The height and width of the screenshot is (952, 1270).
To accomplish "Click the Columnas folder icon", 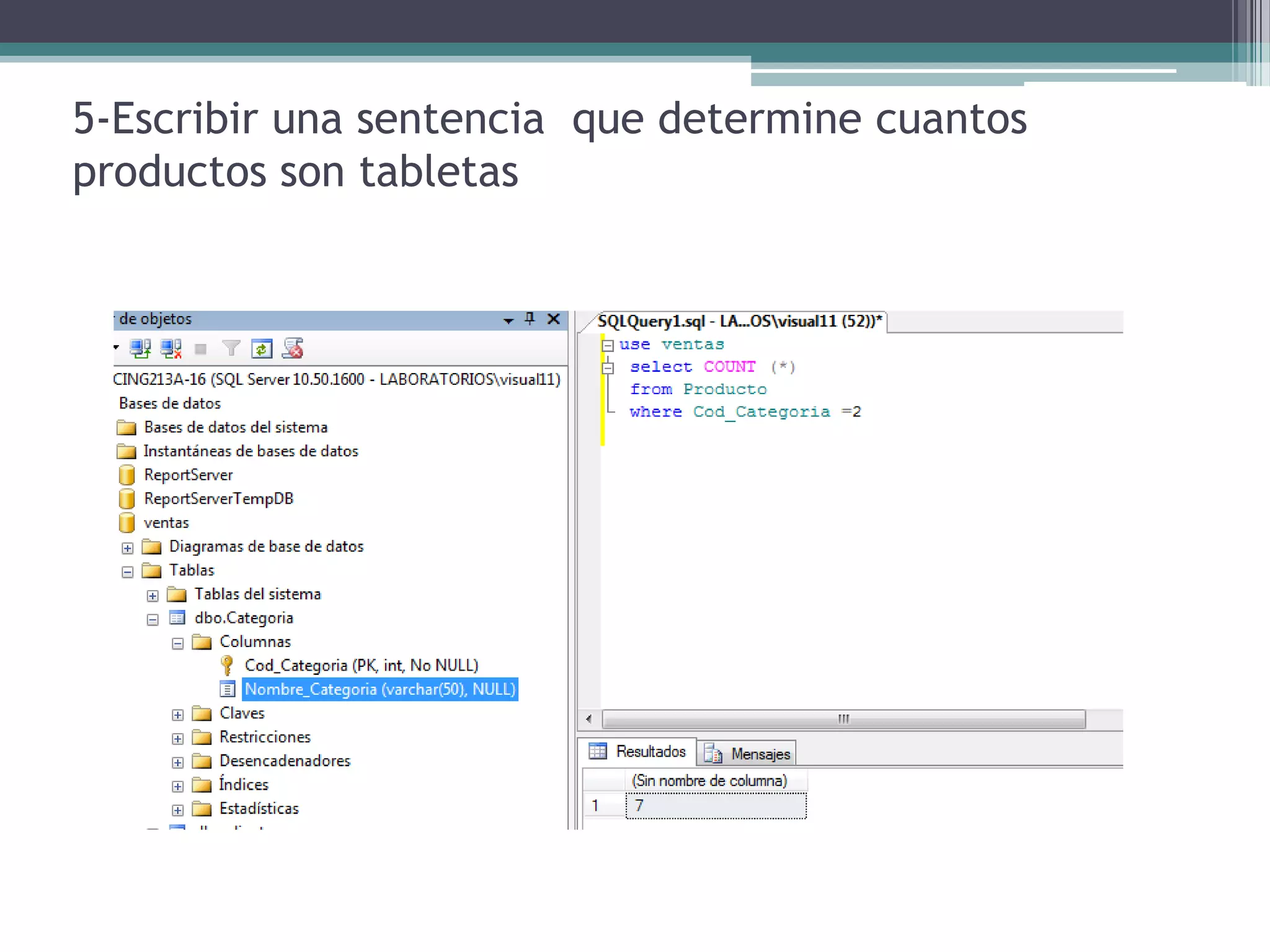I will 202,641.
